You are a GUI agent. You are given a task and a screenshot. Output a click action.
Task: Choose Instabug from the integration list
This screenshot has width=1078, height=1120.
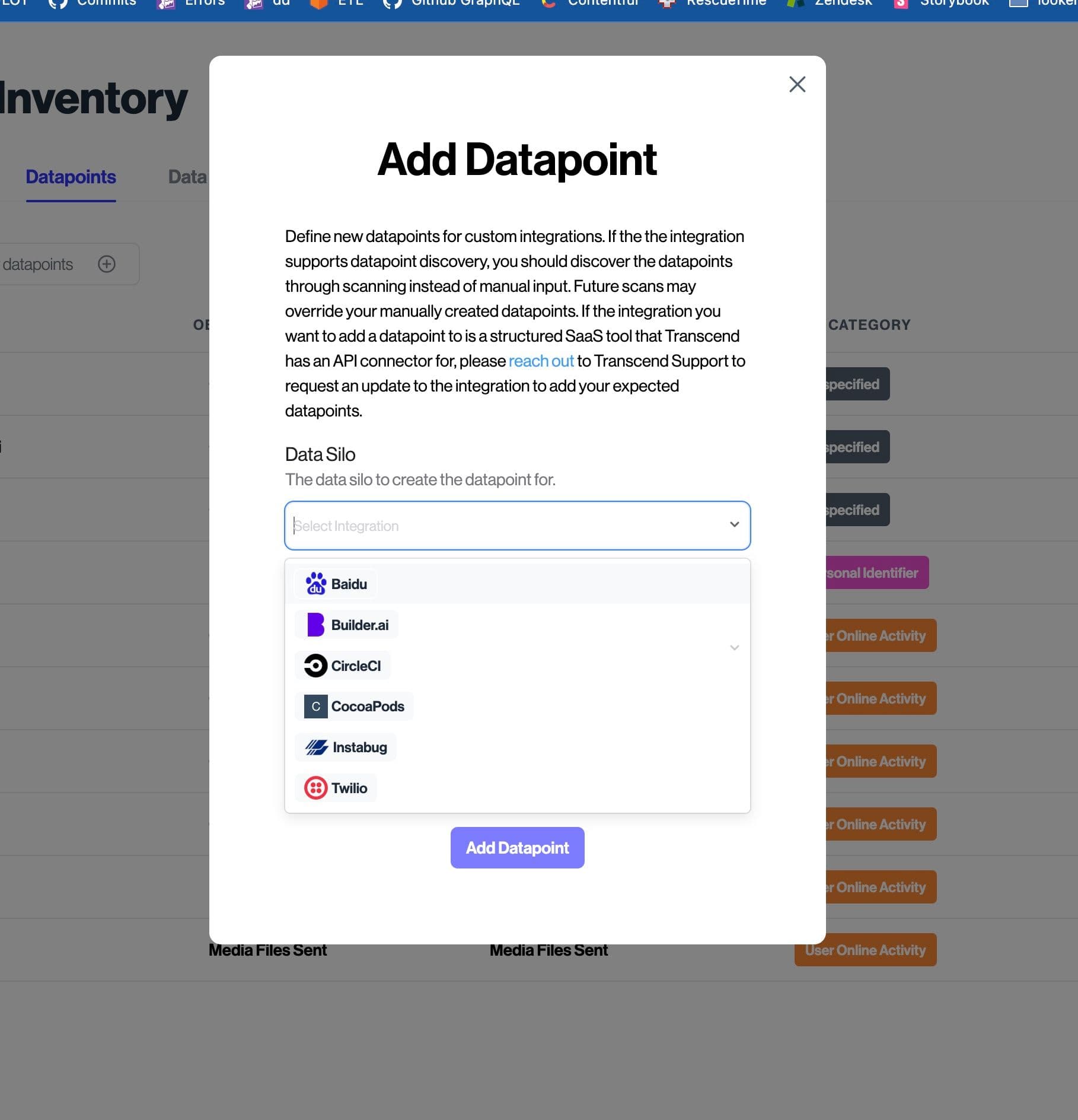click(x=359, y=747)
